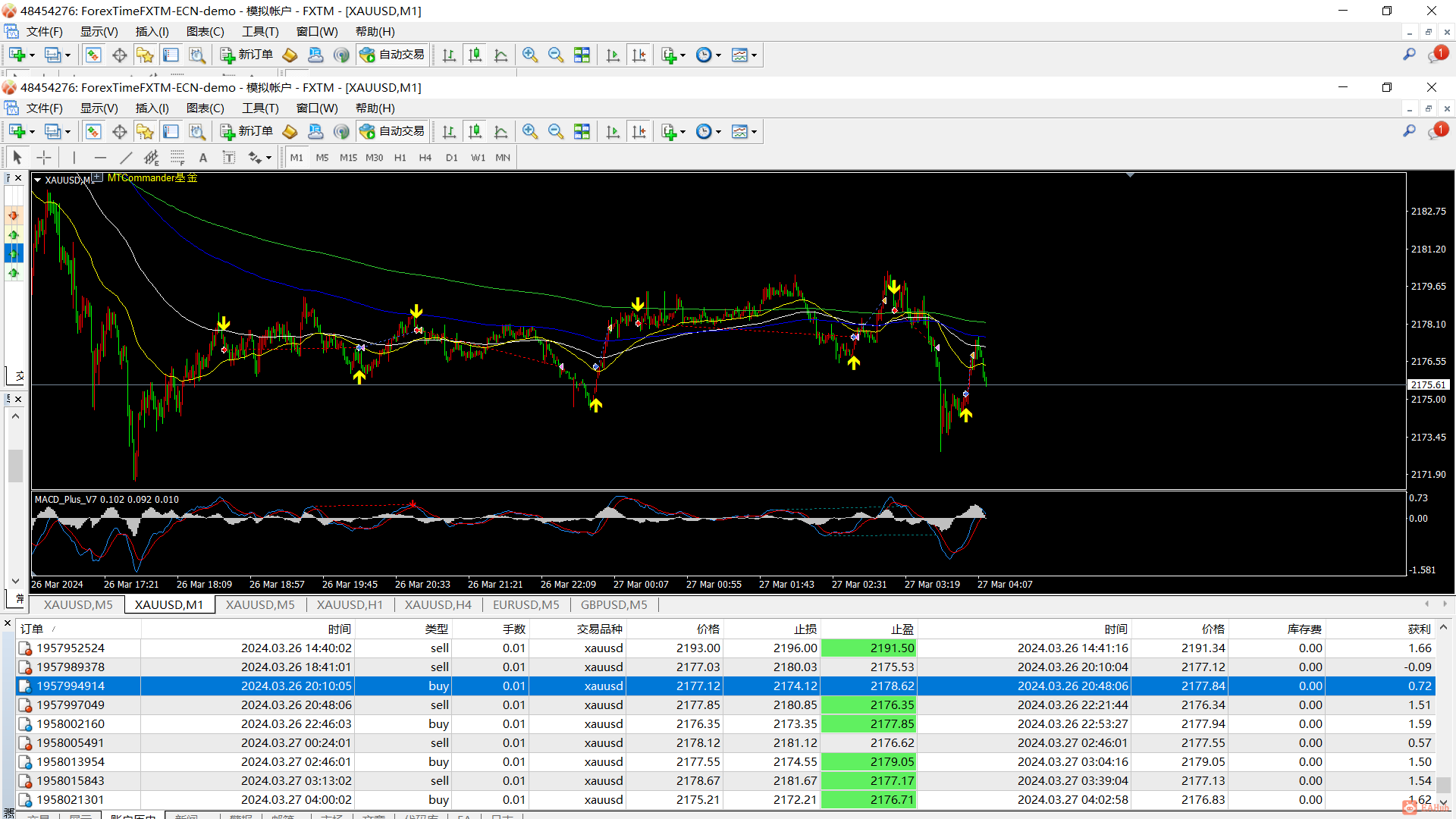
Task: Select the Fibonacci retracement tool
Action: [177, 158]
